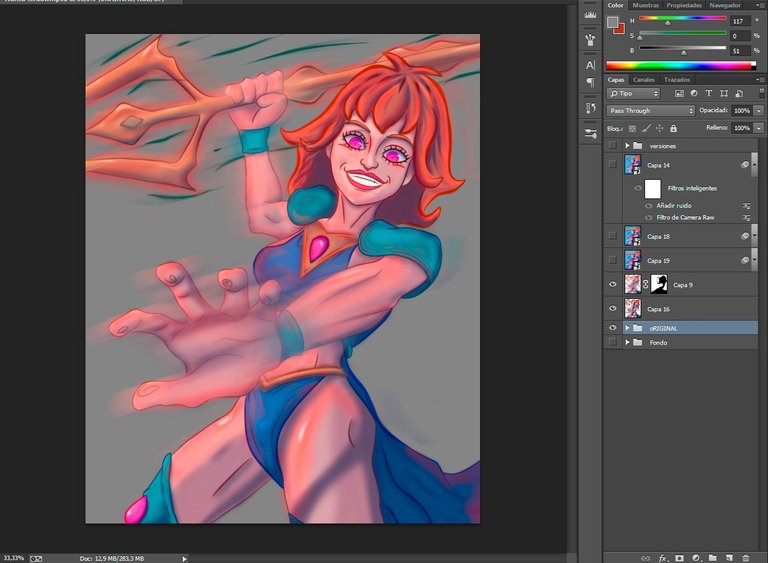Open the Opacidad slider dropdown arrow
This screenshot has height=563, width=768.
(759, 111)
